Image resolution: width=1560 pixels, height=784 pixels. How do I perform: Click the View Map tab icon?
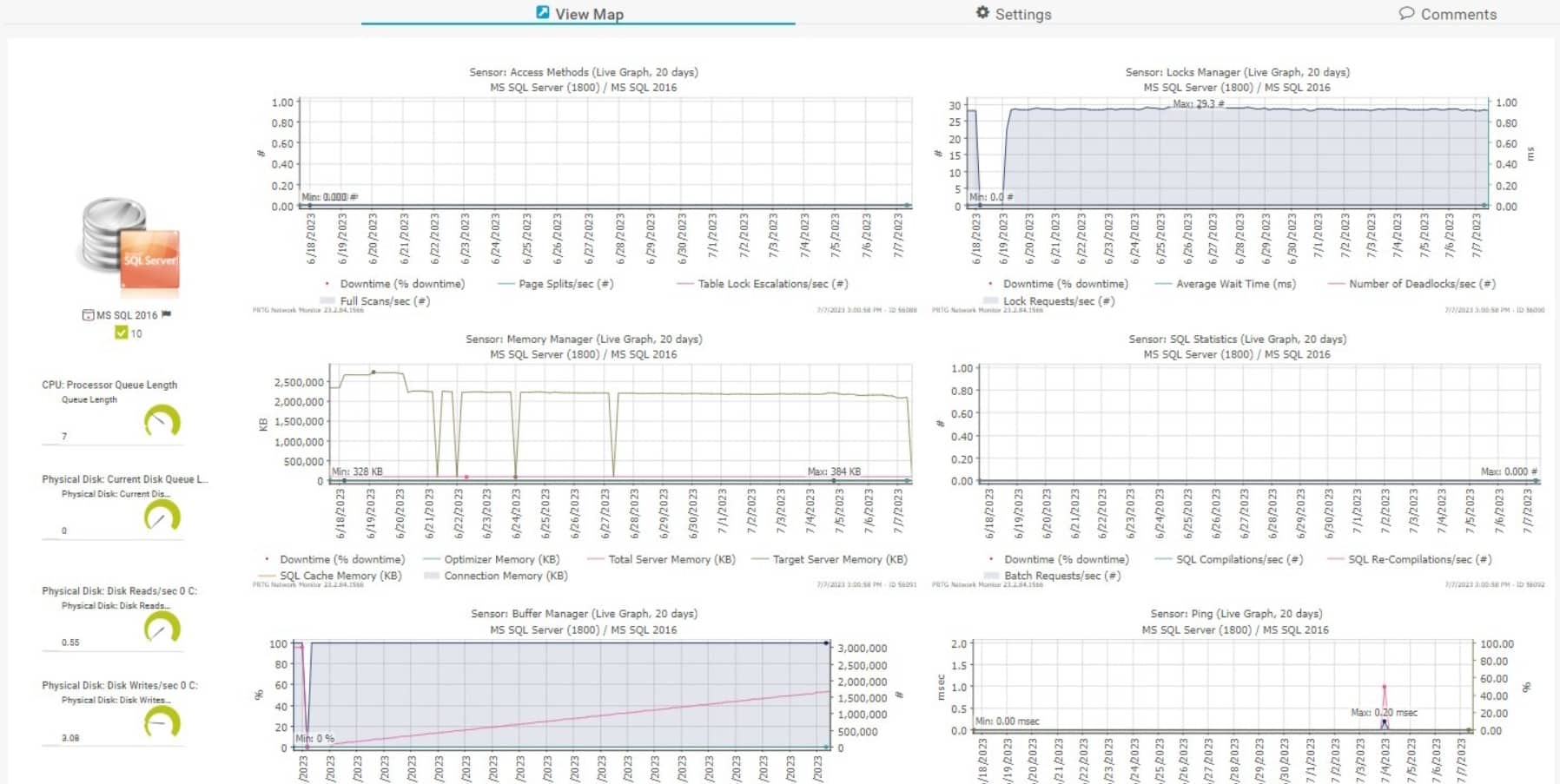tap(542, 12)
